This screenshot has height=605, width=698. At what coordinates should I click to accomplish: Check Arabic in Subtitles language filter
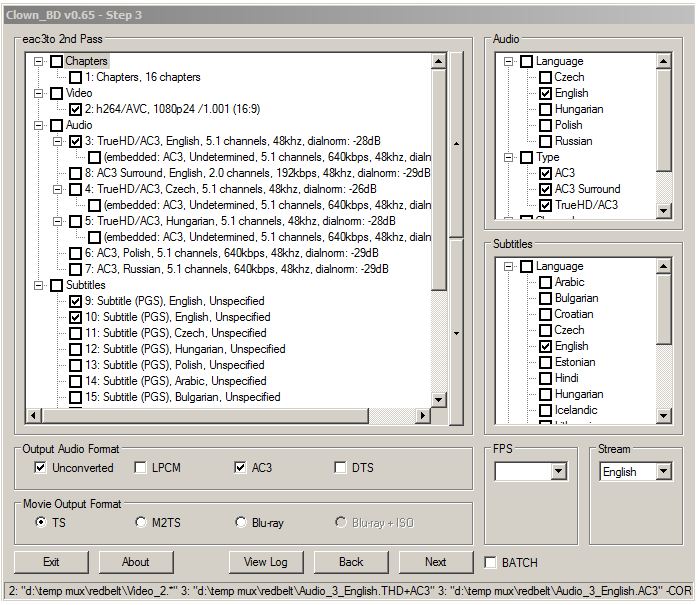[545, 283]
